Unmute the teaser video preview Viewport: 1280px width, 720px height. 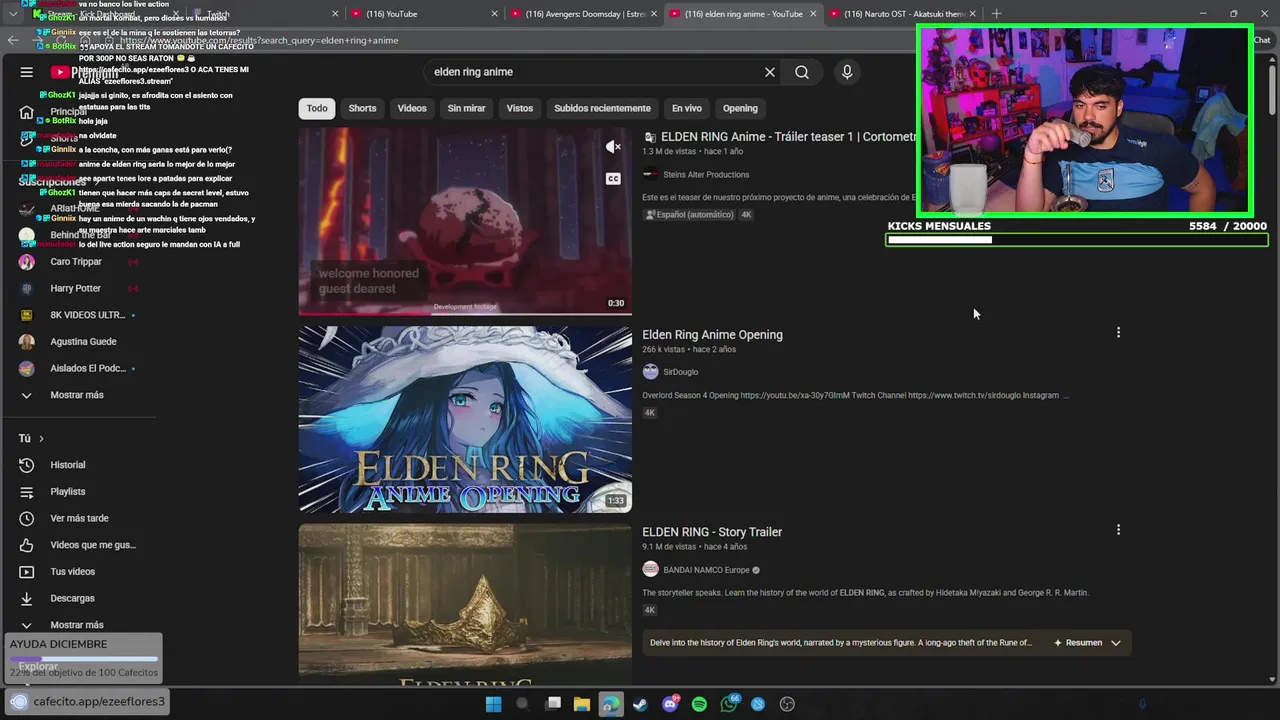613,147
